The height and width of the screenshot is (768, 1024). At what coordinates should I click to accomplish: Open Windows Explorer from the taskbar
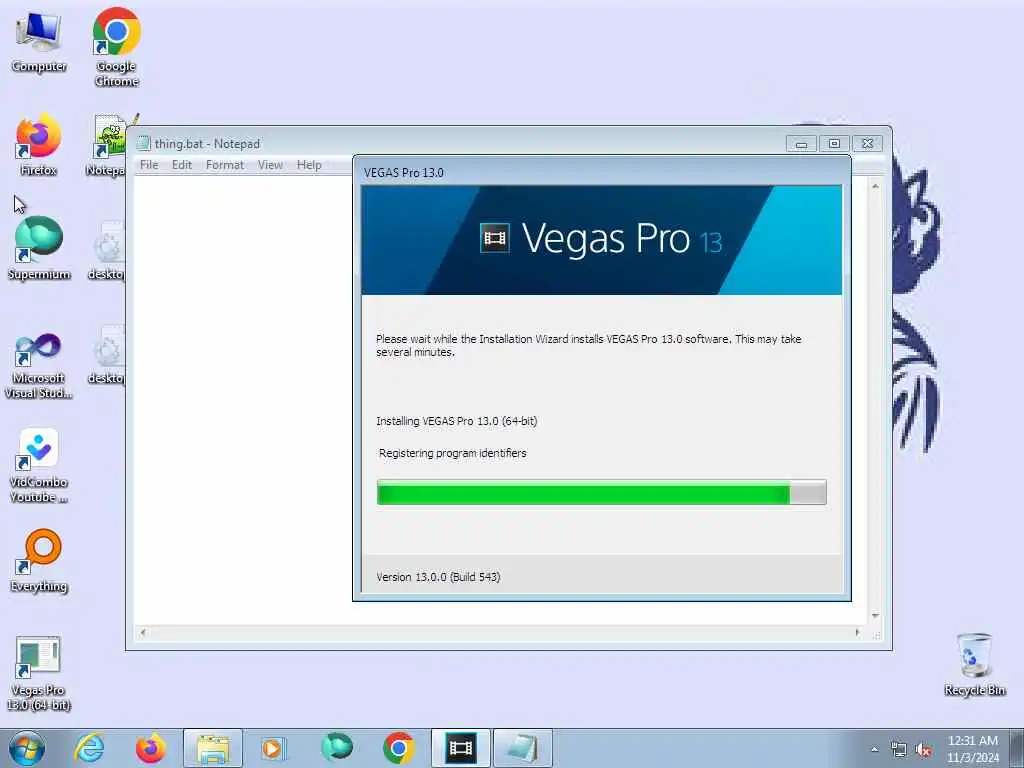click(213, 748)
